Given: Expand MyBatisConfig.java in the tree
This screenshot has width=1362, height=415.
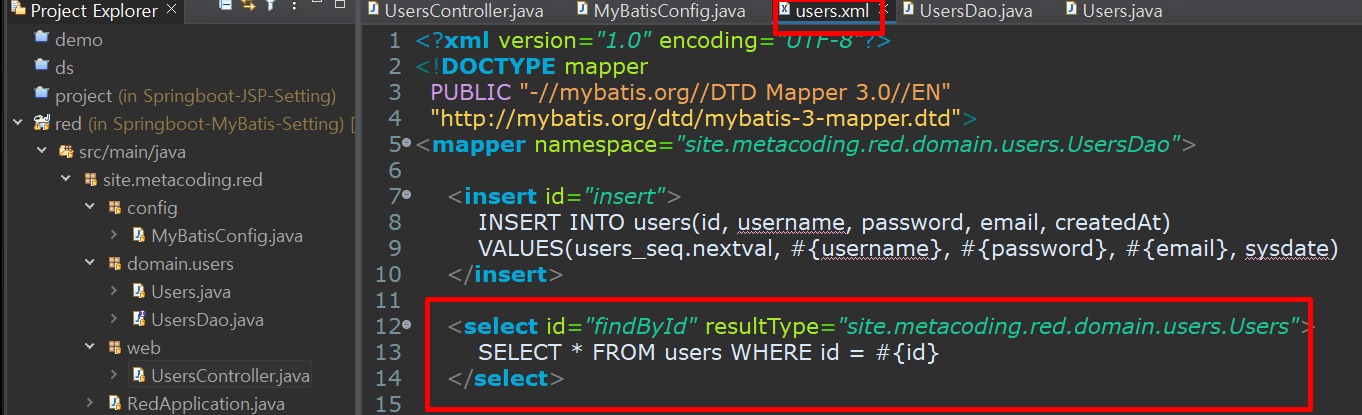Looking at the screenshot, I should point(114,236).
